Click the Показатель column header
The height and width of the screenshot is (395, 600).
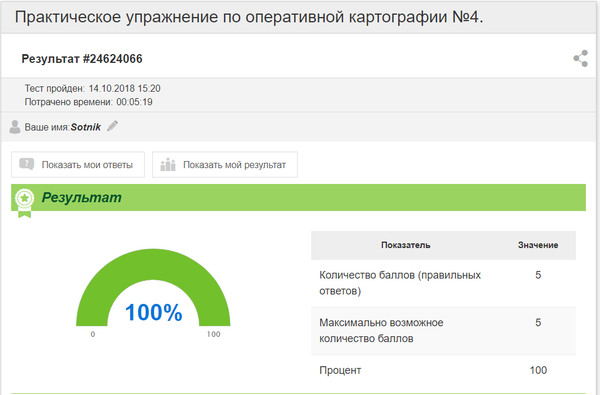[406, 245]
